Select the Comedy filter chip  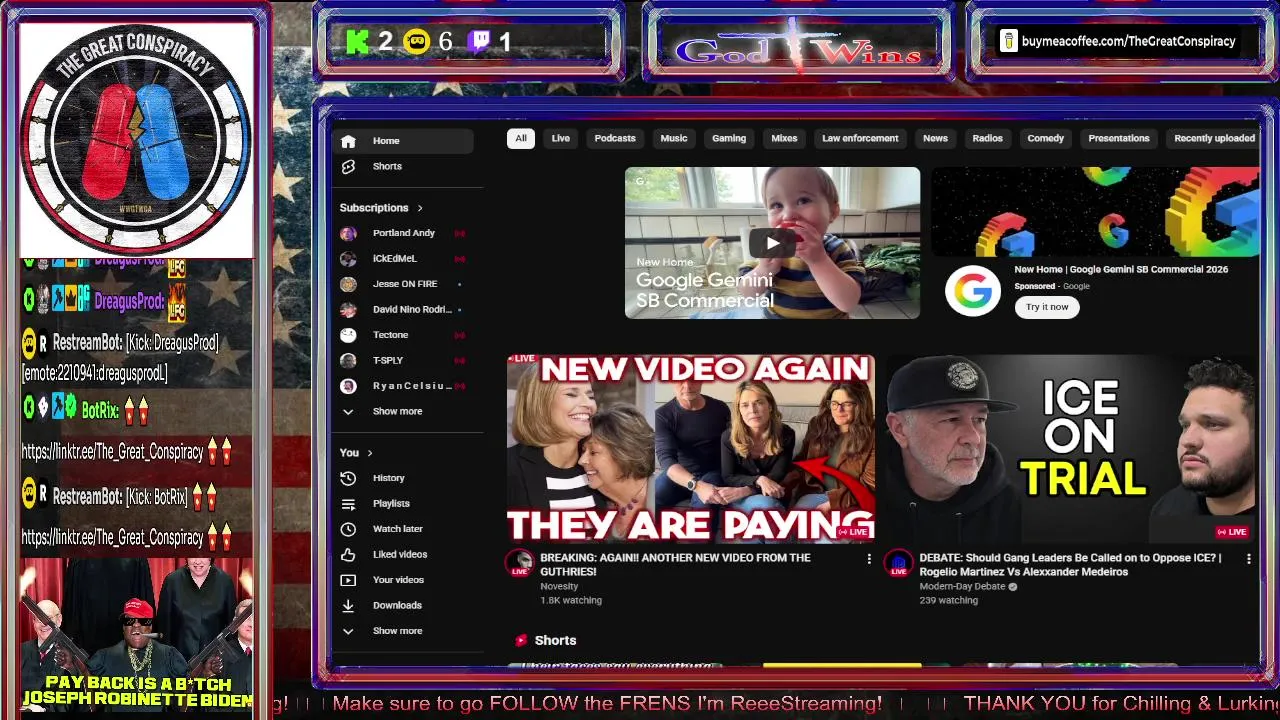pyautogui.click(x=1045, y=138)
